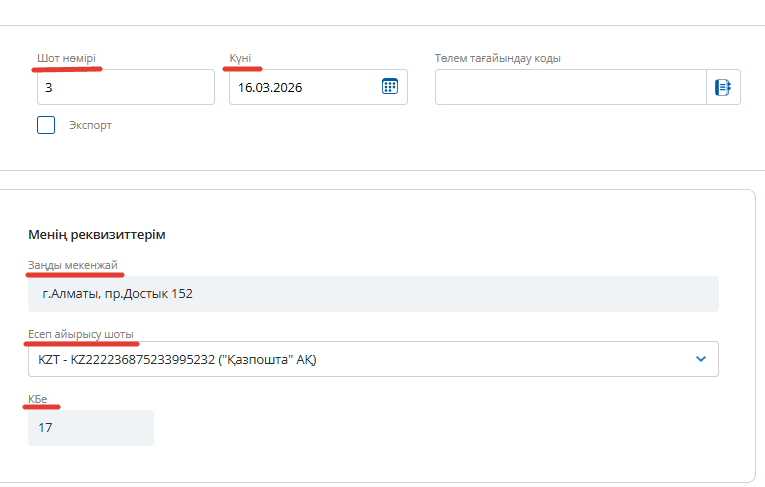765x487 pixels.
Task: Click the Төлем тағайындау коды label
Action: (497, 58)
